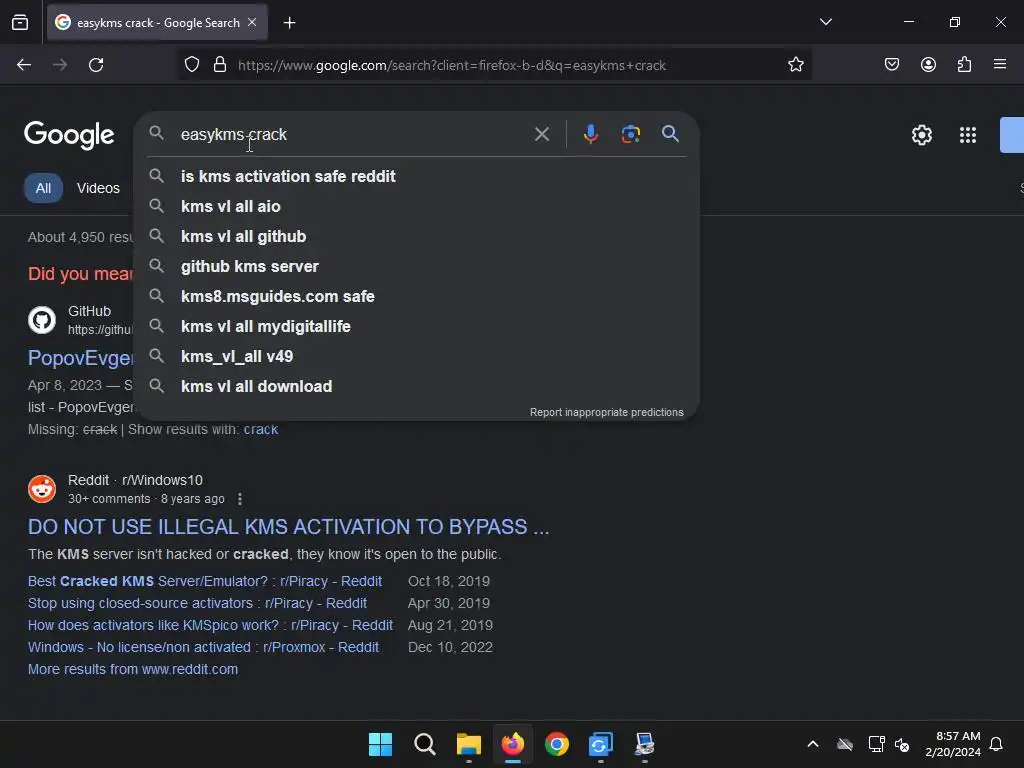This screenshot has width=1024, height=768.
Task: Launch Google Chrome from taskbar
Action: (556, 744)
